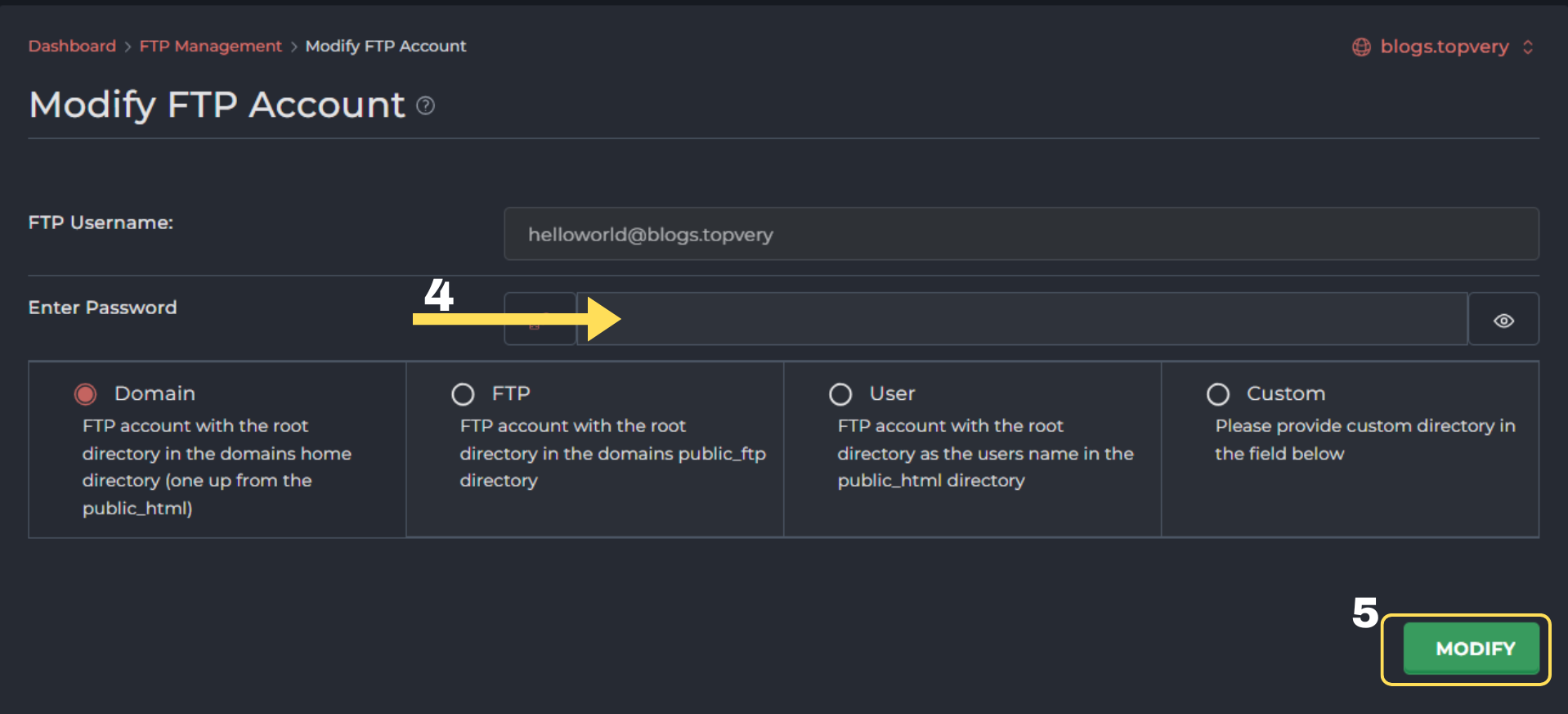Viewport: 1568px width, 714px height.
Task: Click the Modify FTP Account breadcrumb item
Action: tap(385, 47)
